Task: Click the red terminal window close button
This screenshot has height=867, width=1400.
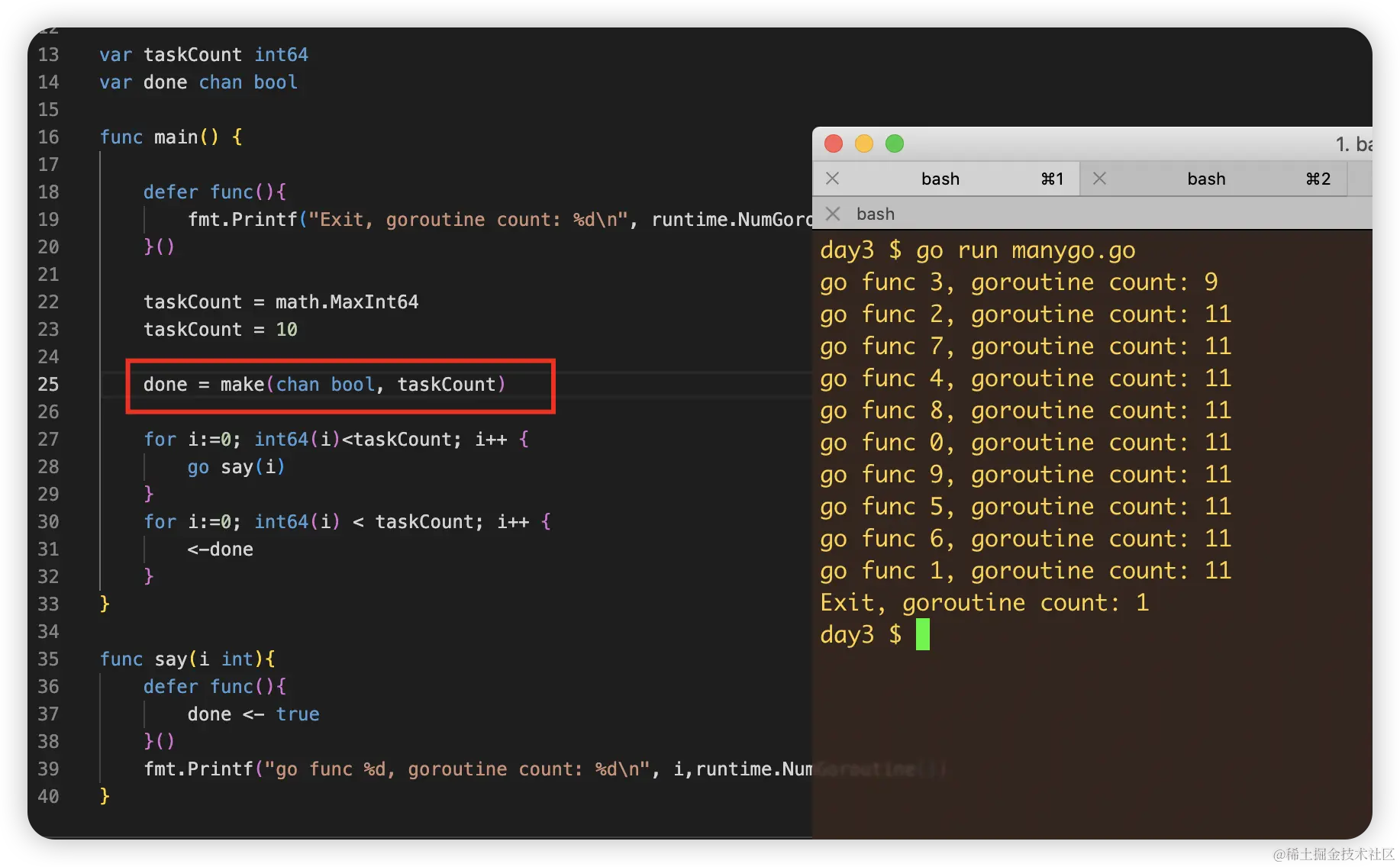Action: click(834, 143)
